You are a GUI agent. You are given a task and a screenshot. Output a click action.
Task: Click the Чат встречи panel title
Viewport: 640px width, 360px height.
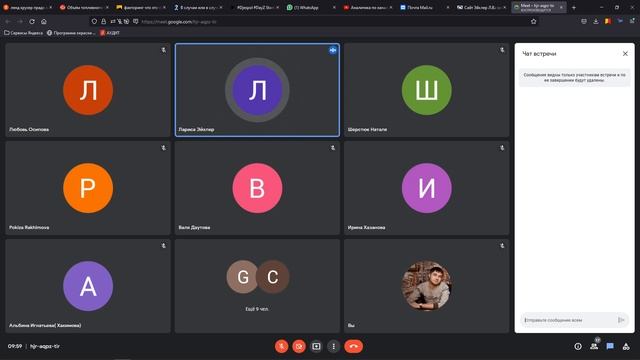click(539, 53)
